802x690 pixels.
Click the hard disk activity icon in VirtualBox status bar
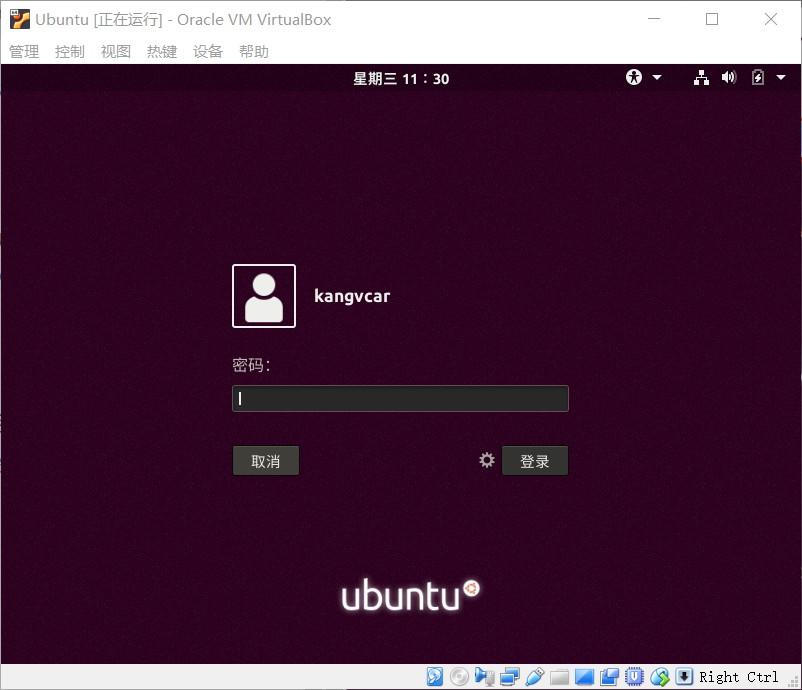click(x=435, y=677)
